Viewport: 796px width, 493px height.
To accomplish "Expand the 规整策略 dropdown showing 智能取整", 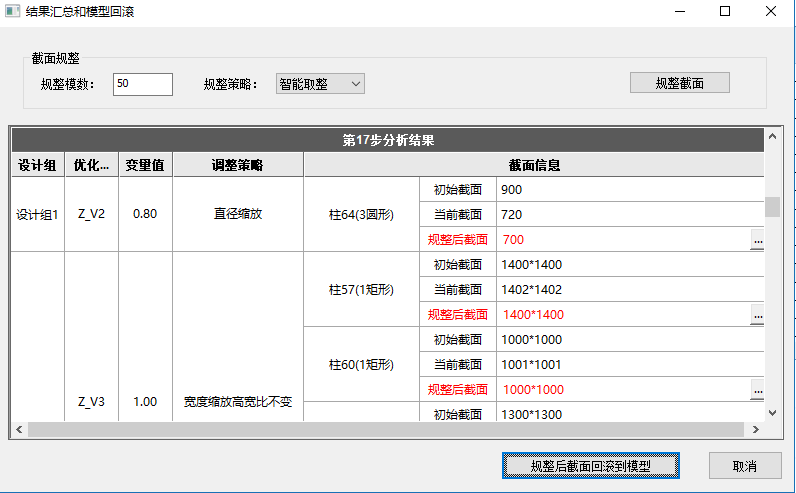I will [x=320, y=84].
